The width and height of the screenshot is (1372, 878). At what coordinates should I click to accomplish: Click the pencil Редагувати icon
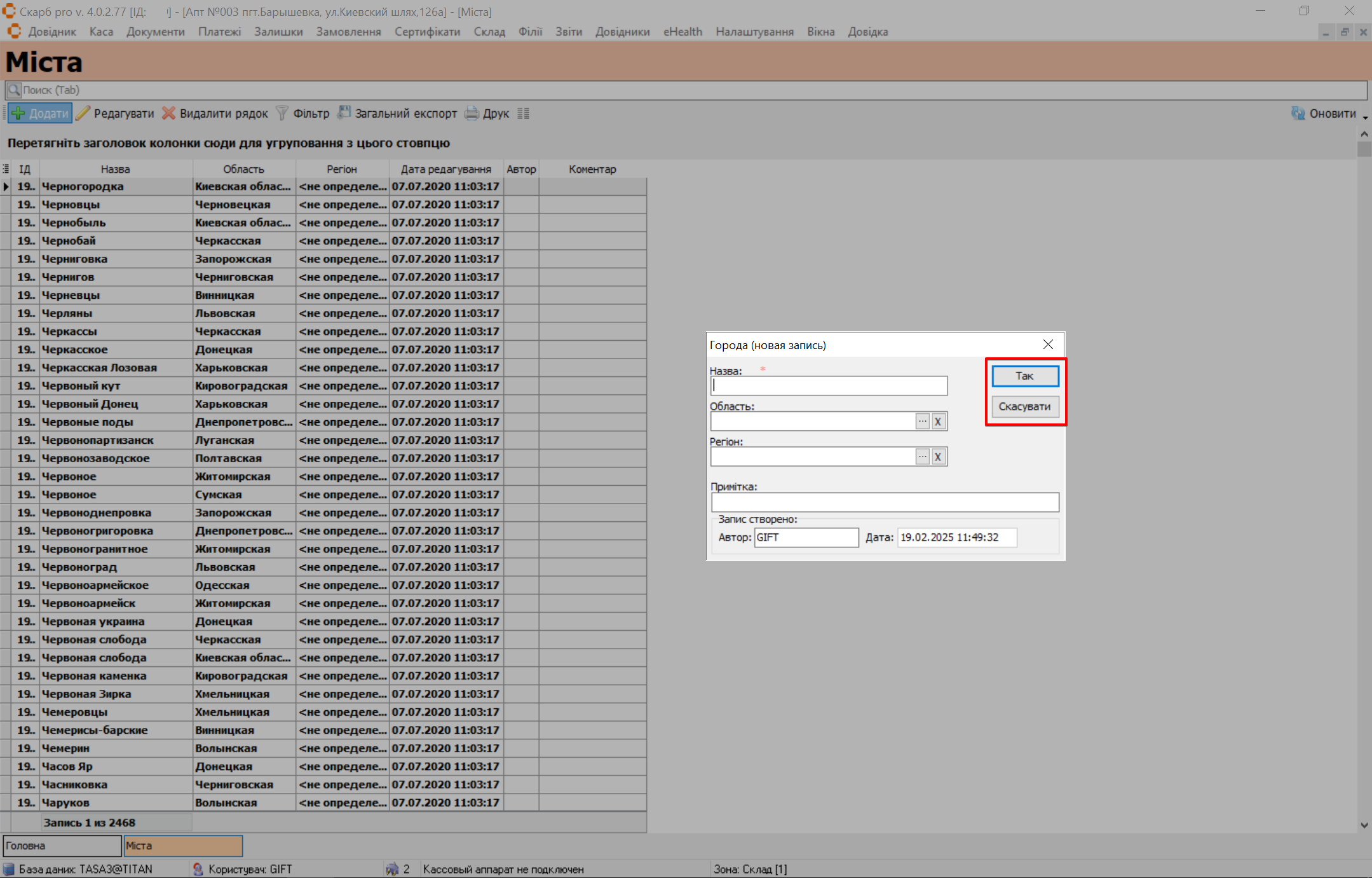click(83, 113)
